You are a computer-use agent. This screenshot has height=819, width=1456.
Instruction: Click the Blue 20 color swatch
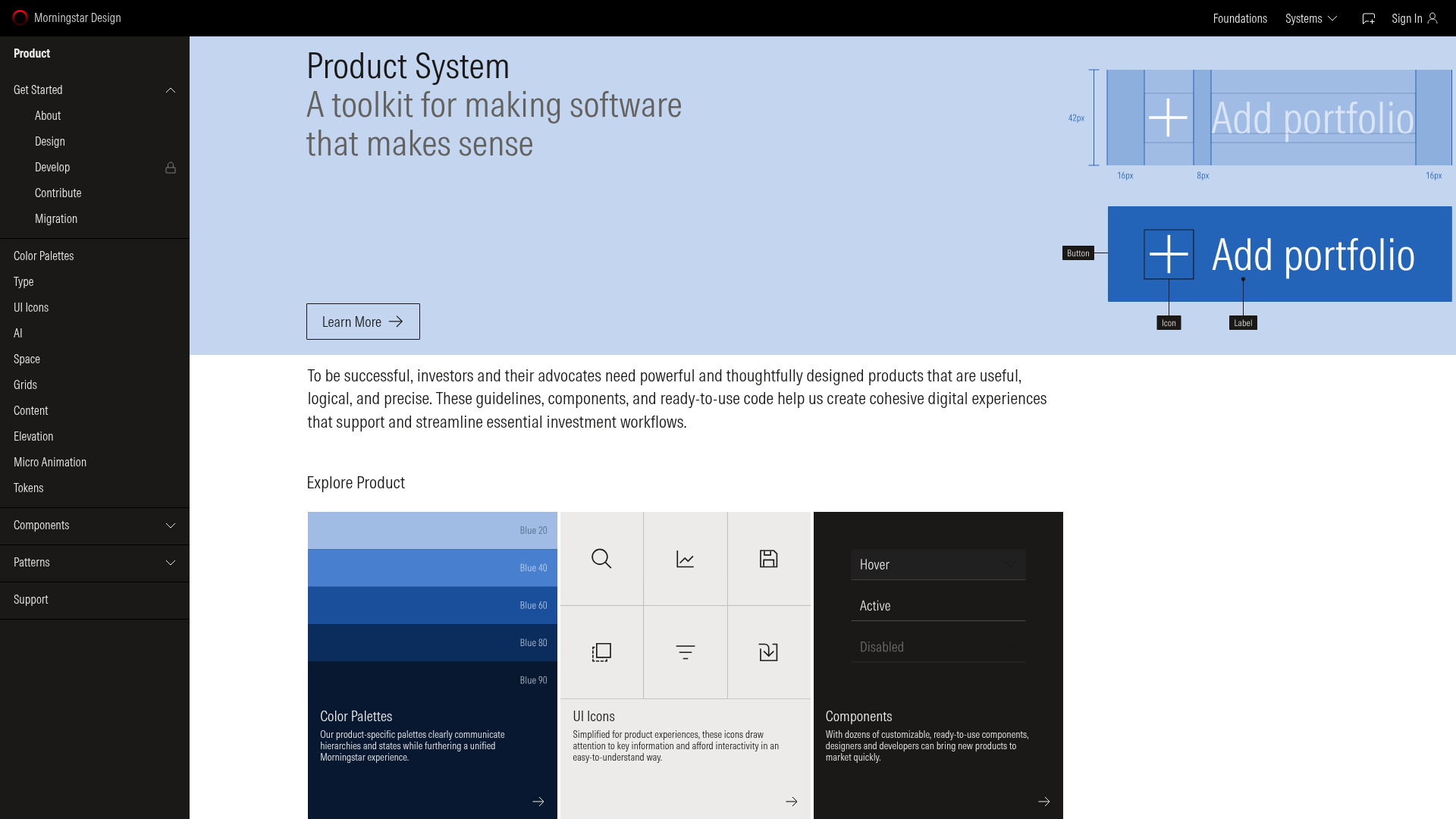(x=432, y=531)
